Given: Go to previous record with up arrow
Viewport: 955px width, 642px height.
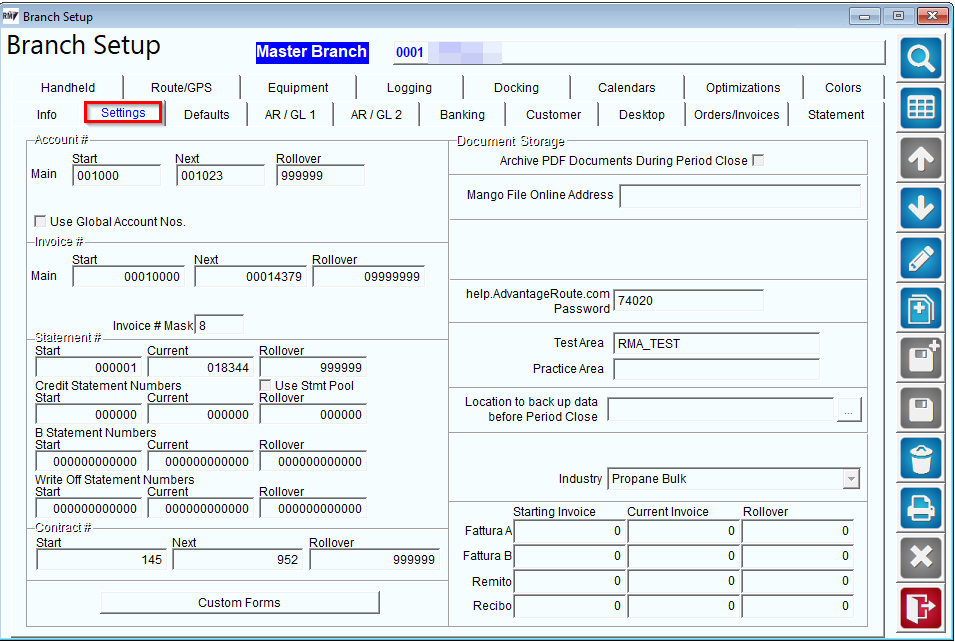Looking at the screenshot, I should (920, 159).
